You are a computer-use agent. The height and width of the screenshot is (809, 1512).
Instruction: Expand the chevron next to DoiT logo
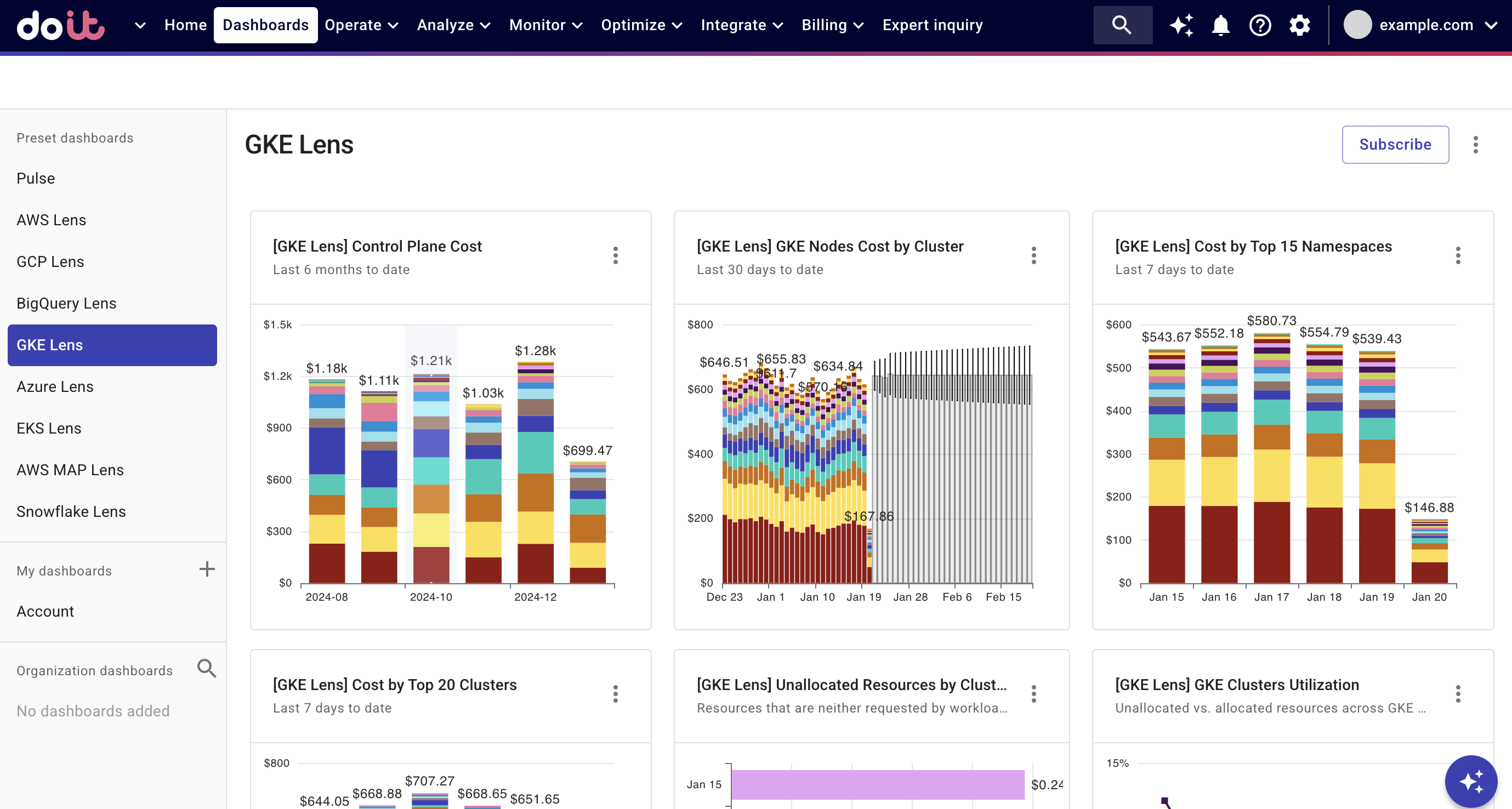coord(140,25)
